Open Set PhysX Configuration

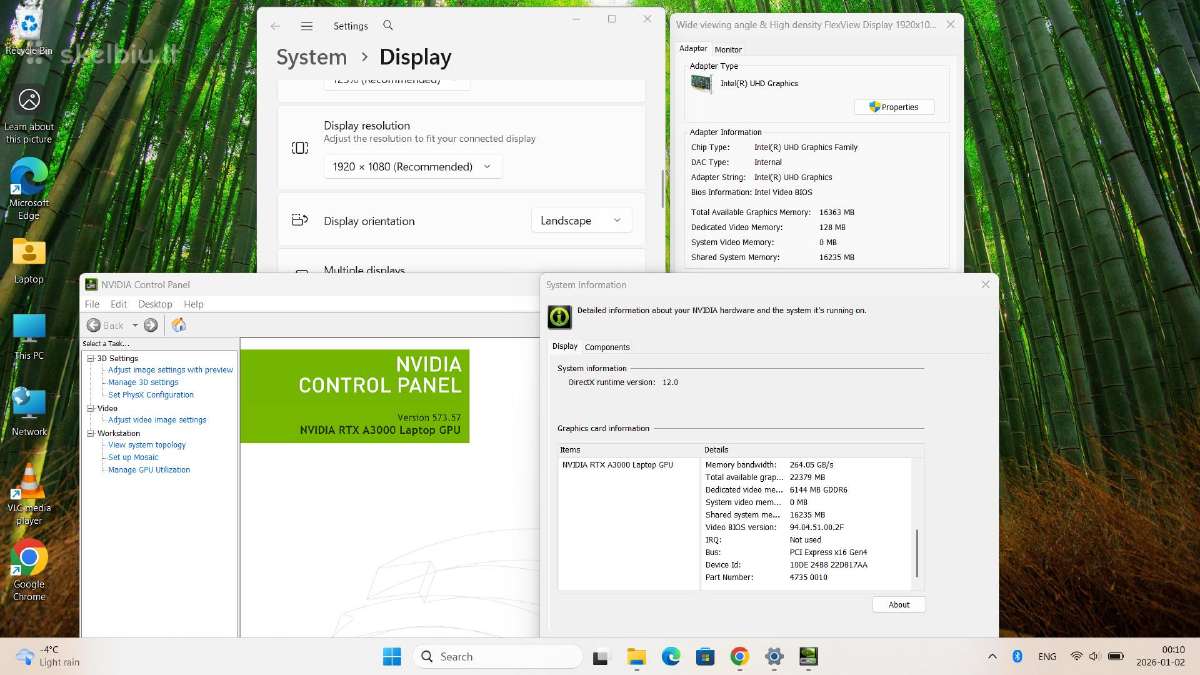point(151,395)
